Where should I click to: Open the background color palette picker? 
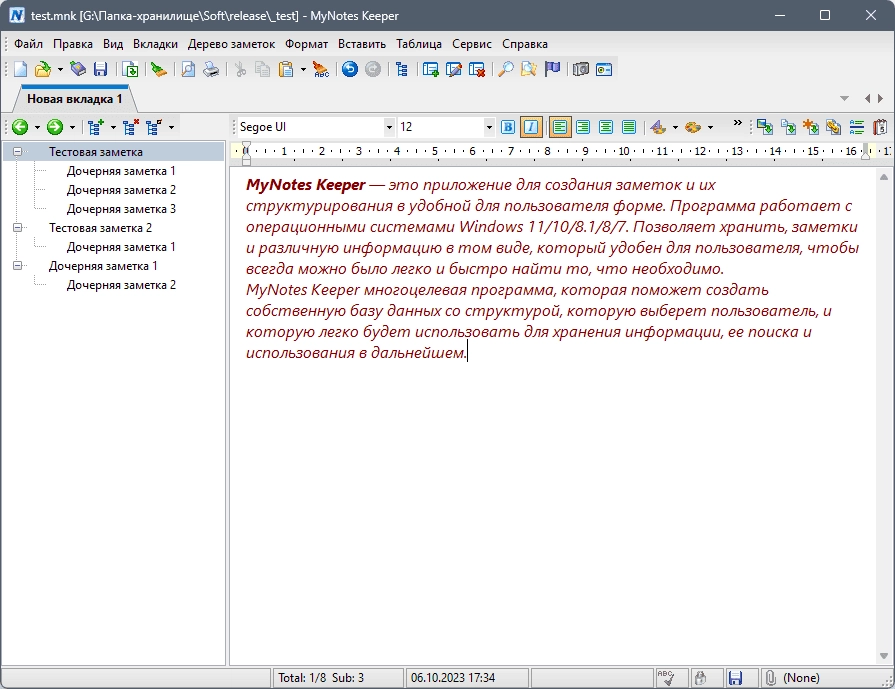point(693,127)
